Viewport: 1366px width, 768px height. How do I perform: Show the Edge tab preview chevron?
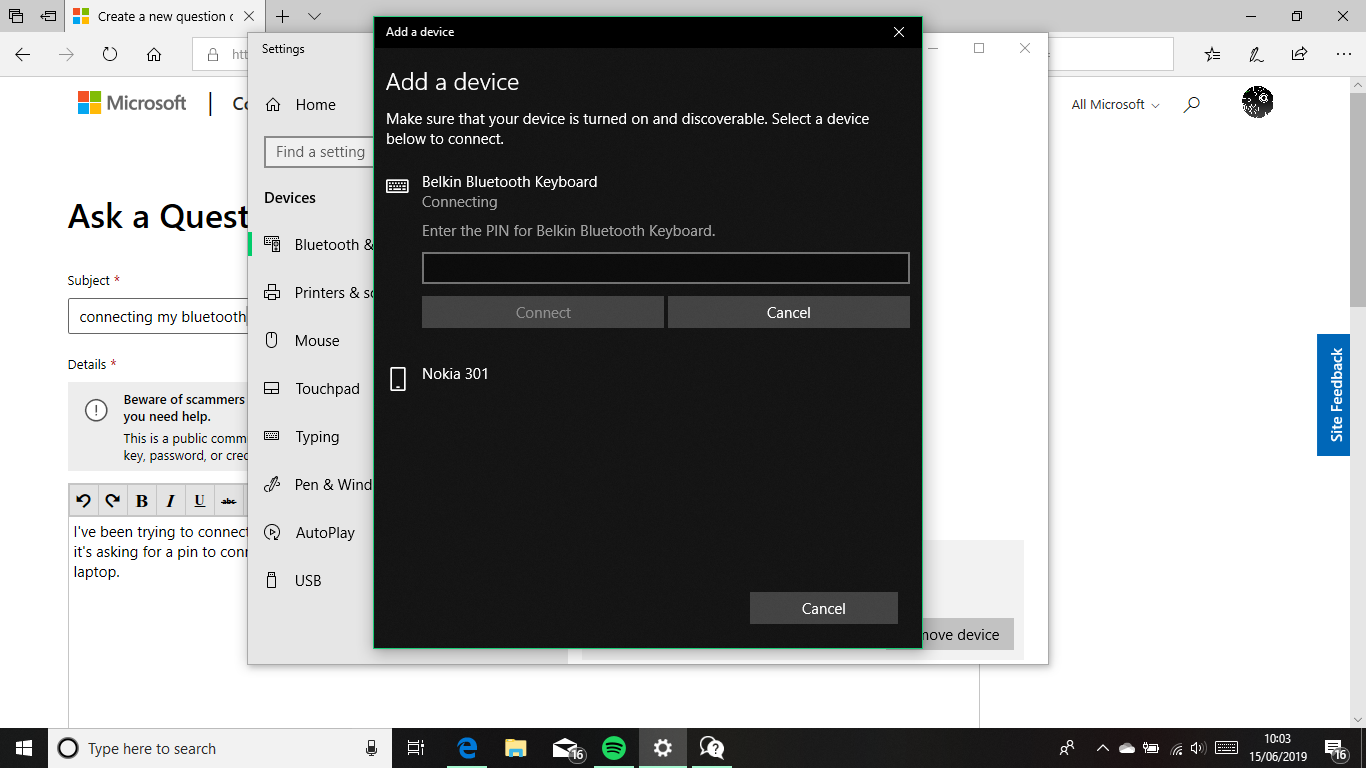[x=314, y=16]
